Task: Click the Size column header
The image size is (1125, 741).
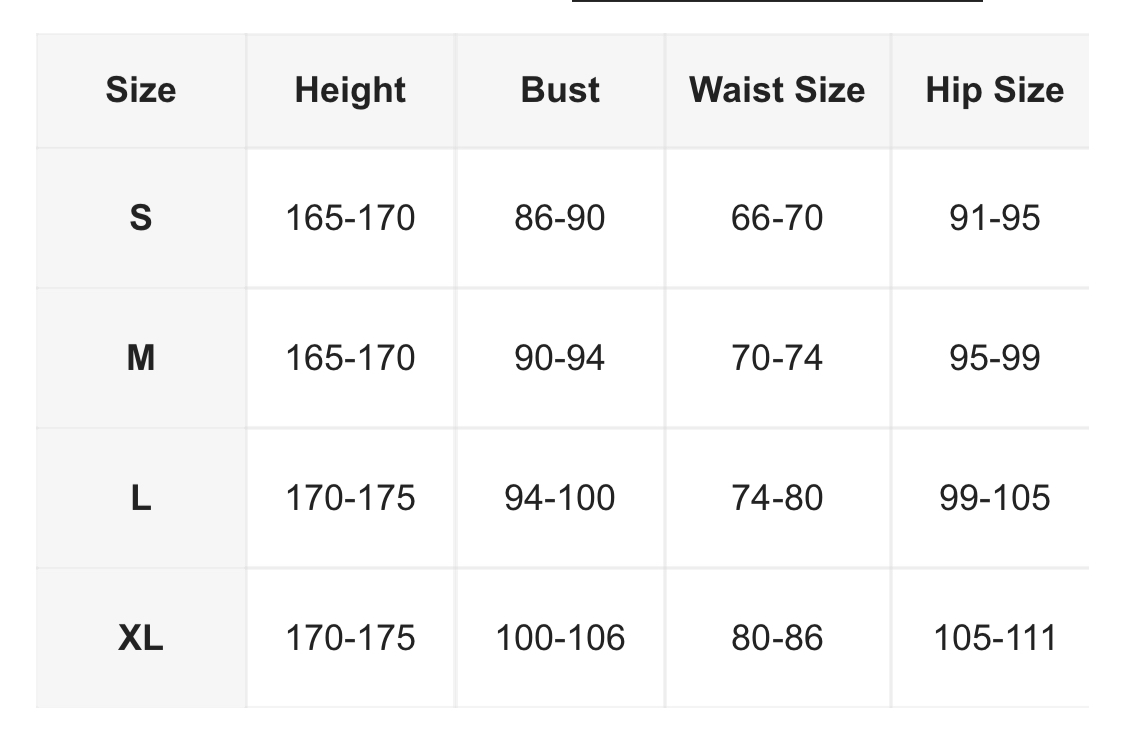Action: pos(141,90)
